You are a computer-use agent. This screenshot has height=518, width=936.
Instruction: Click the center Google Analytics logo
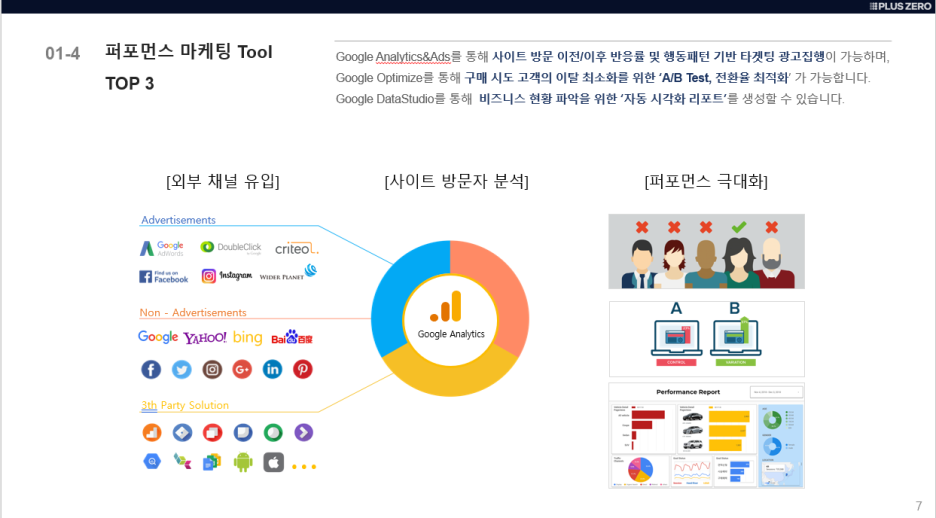coord(451,316)
